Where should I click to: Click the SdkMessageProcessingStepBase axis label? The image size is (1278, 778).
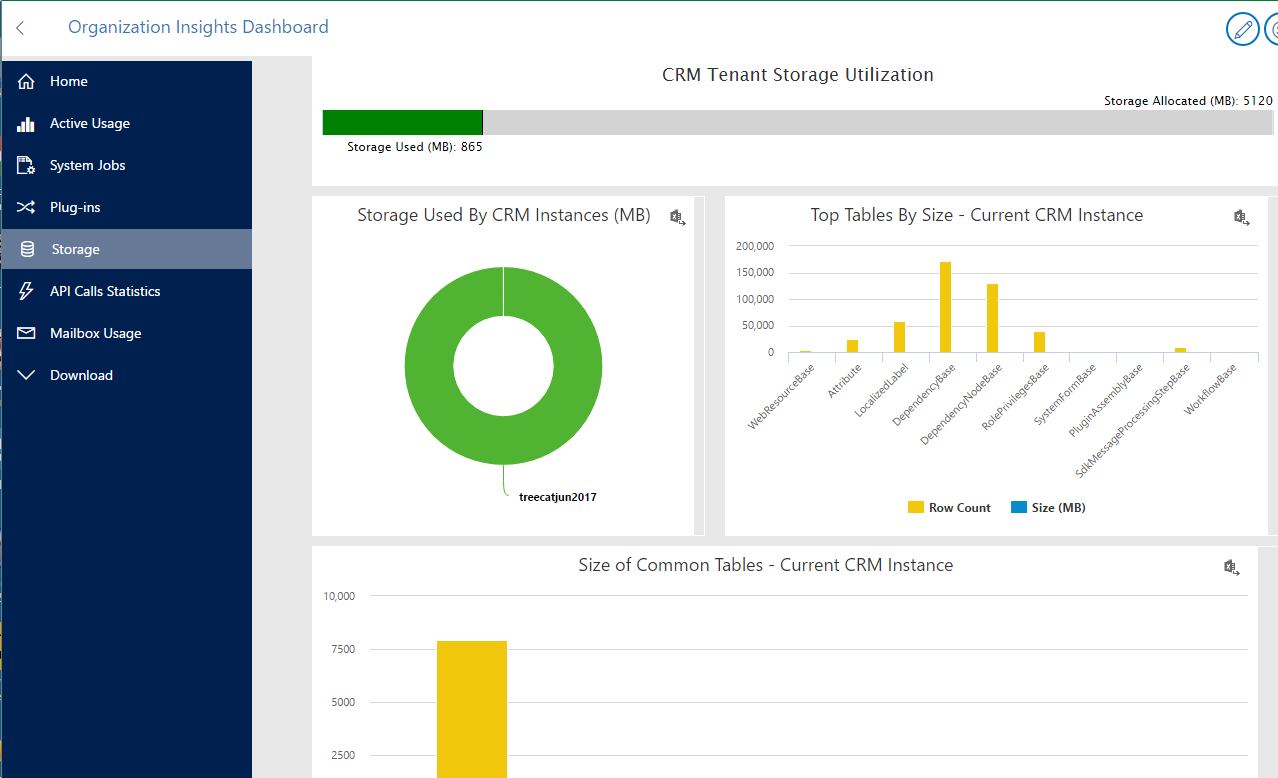tap(1132, 420)
